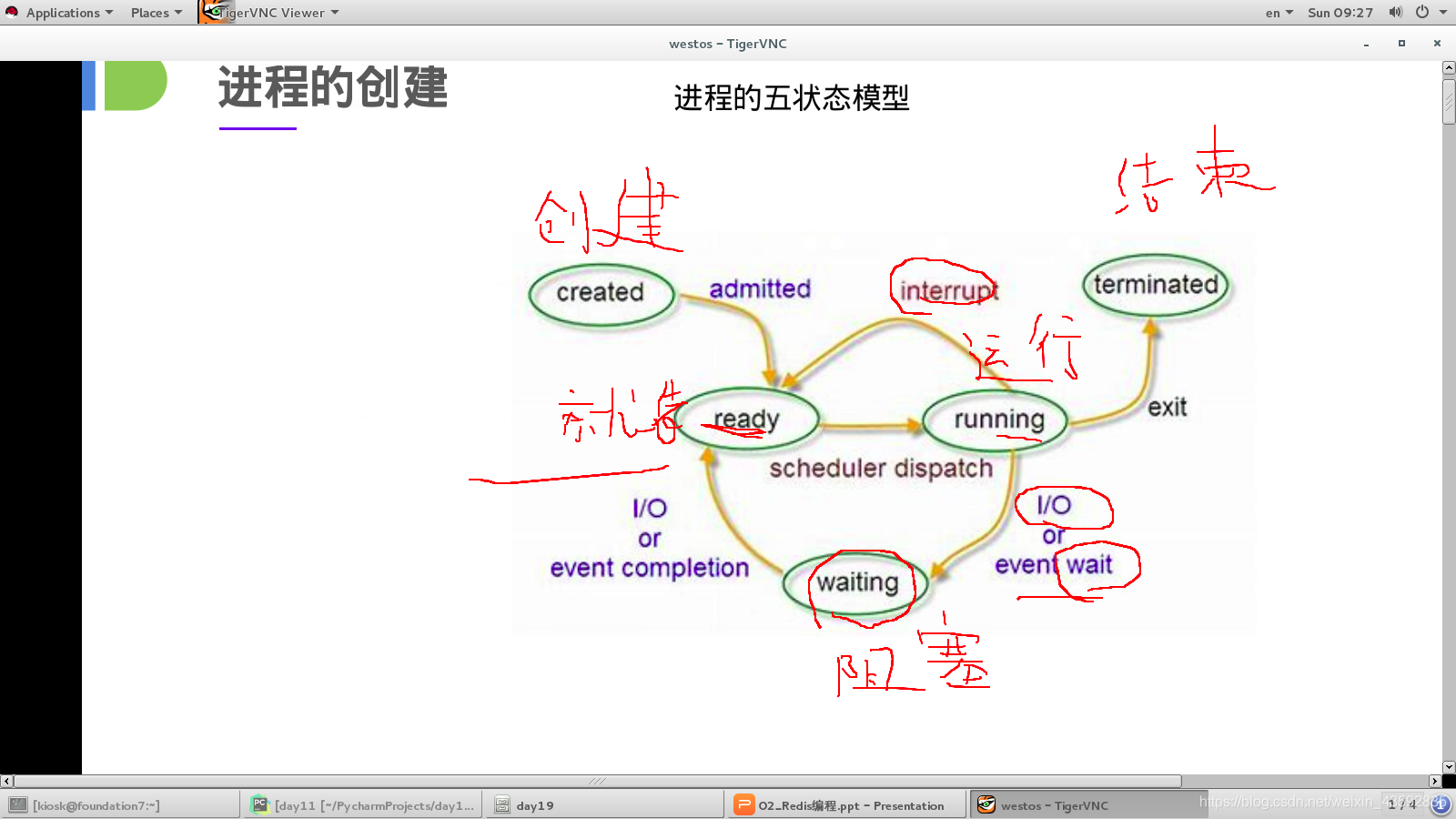Open the Places menu
This screenshot has height=819, width=1456.
pyautogui.click(x=156, y=13)
